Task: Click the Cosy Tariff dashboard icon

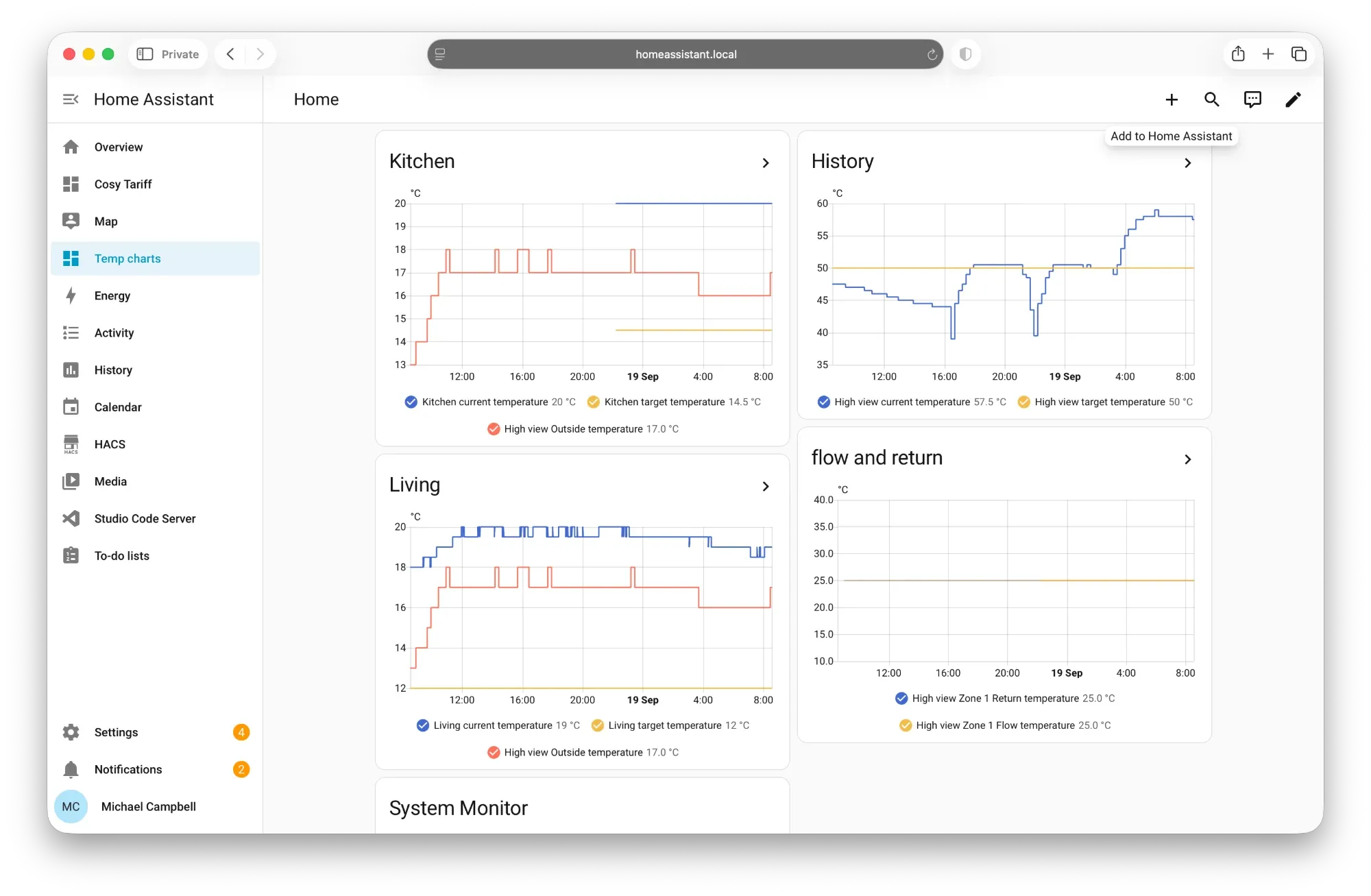Action: pos(71,184)
